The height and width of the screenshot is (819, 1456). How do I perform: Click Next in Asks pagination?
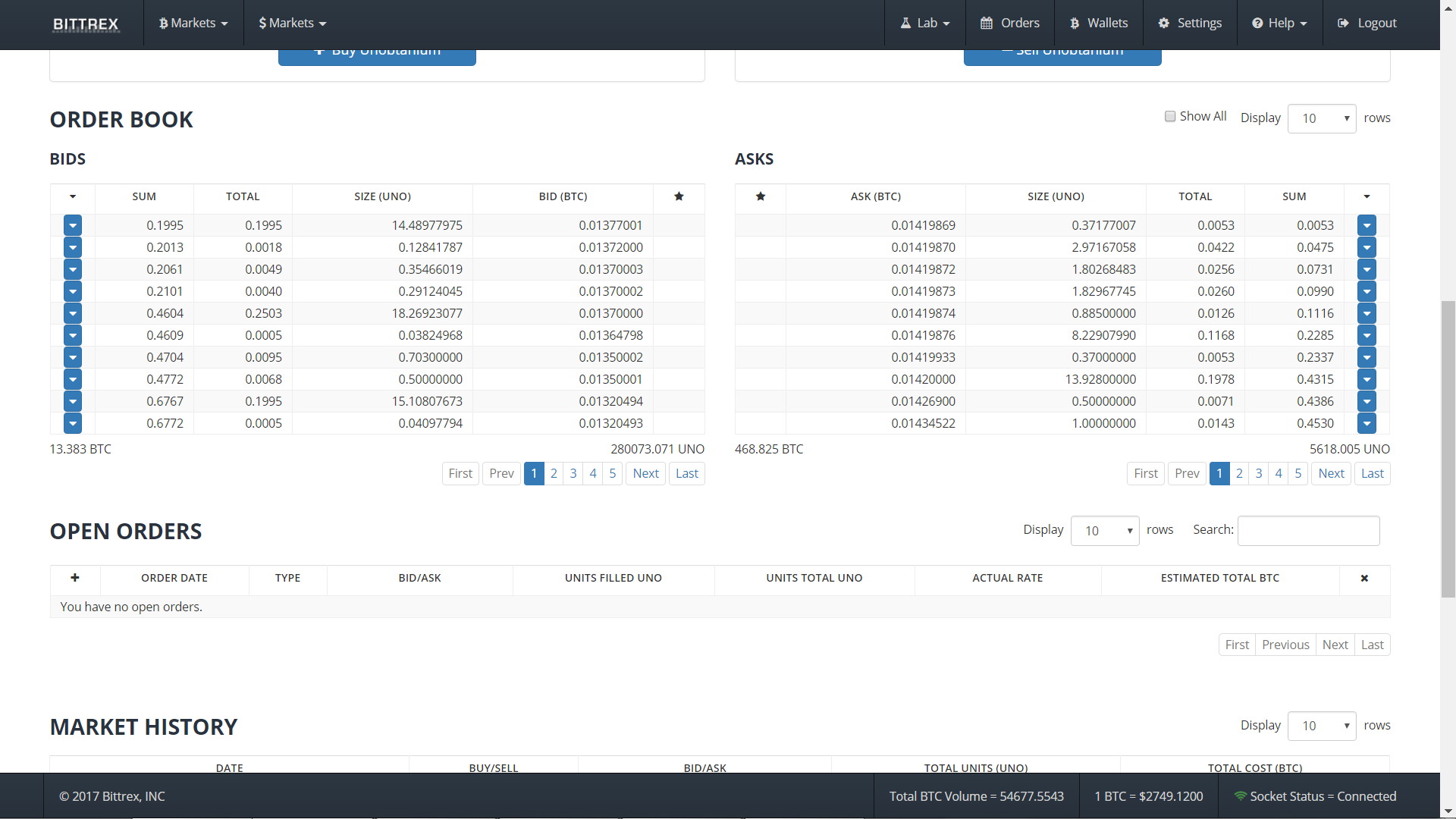(x=1331, y=473)
